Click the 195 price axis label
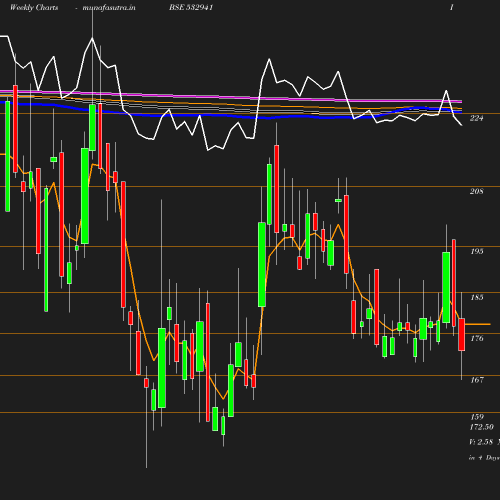Screen dimensions: 500x500 (477, 251)
